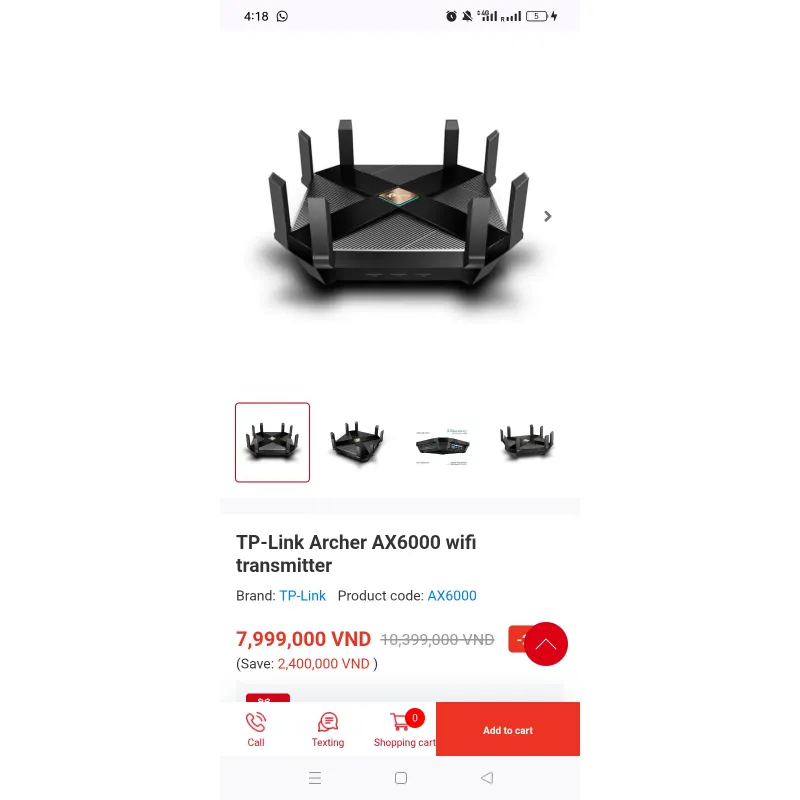This screenshot has width=800, height=800.
Task: Open the Shopping cart icon
Action: click(x=399, y=722)
